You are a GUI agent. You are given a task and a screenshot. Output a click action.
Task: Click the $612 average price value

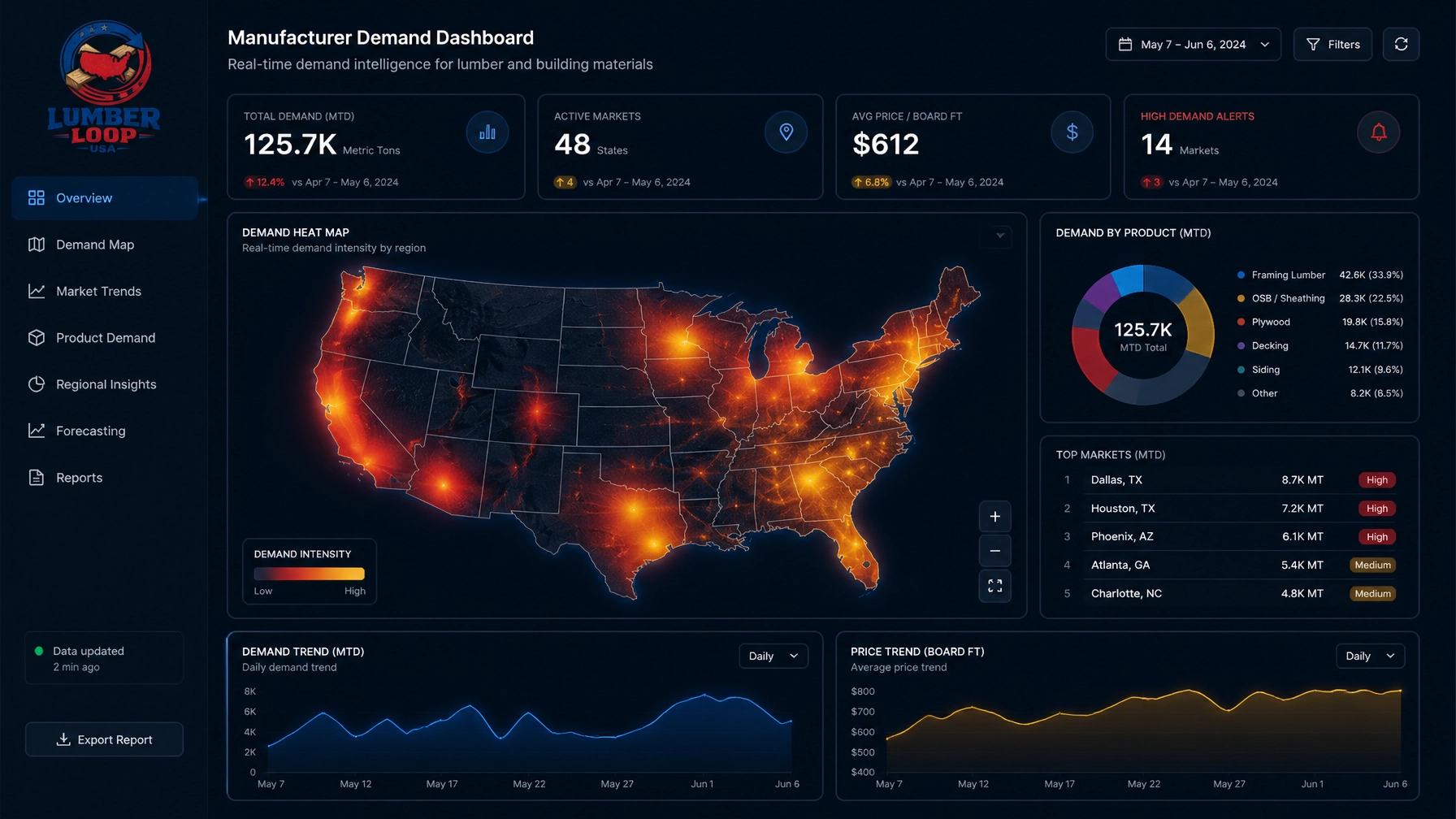886,145
